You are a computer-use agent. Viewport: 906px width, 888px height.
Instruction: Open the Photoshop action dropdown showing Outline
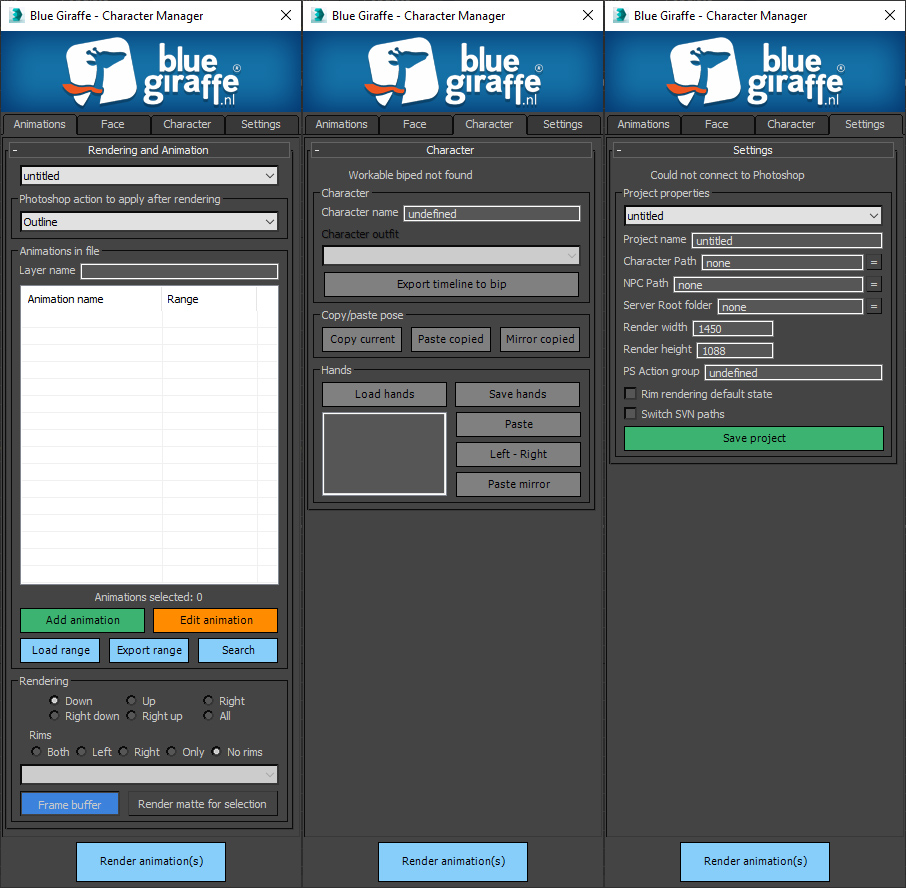pyautogui.click(x=149, y=222)
